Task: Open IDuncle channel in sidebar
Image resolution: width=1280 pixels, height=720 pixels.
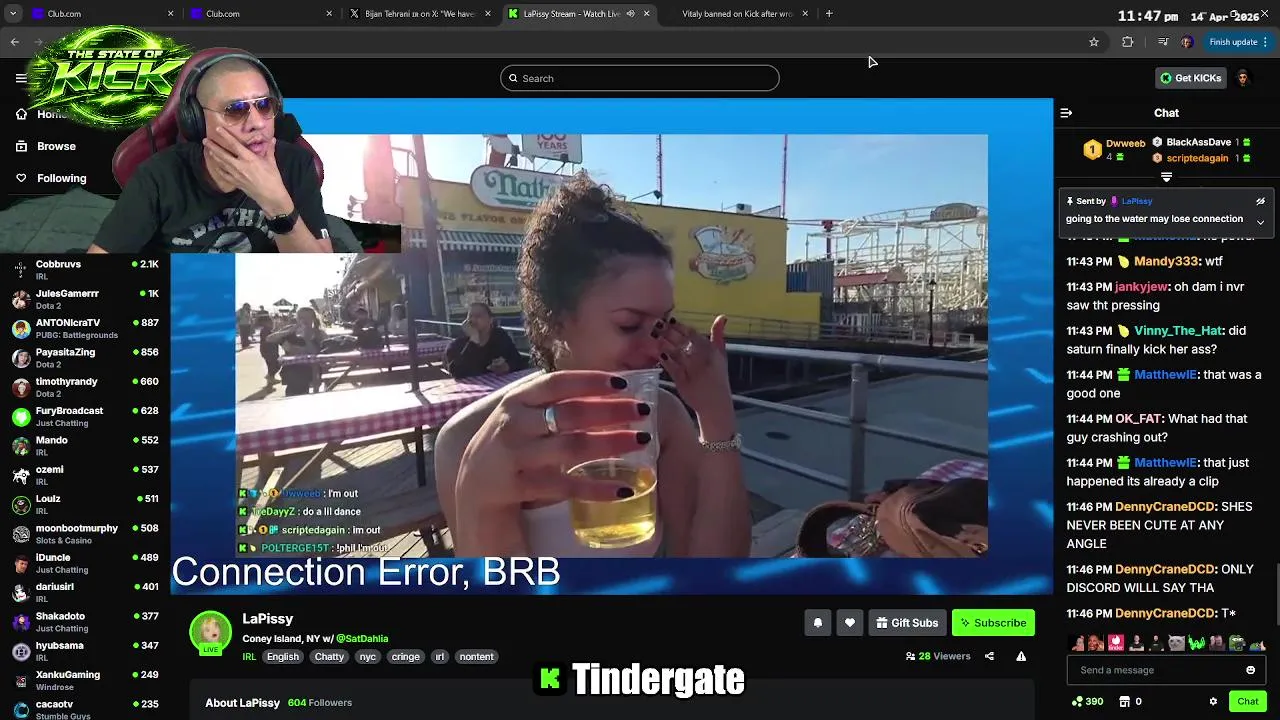Action: point(85,563)
